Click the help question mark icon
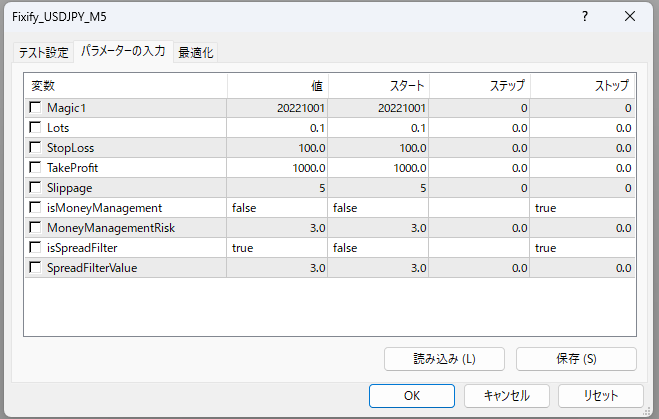Screen dimensions: 659x419 584,16
